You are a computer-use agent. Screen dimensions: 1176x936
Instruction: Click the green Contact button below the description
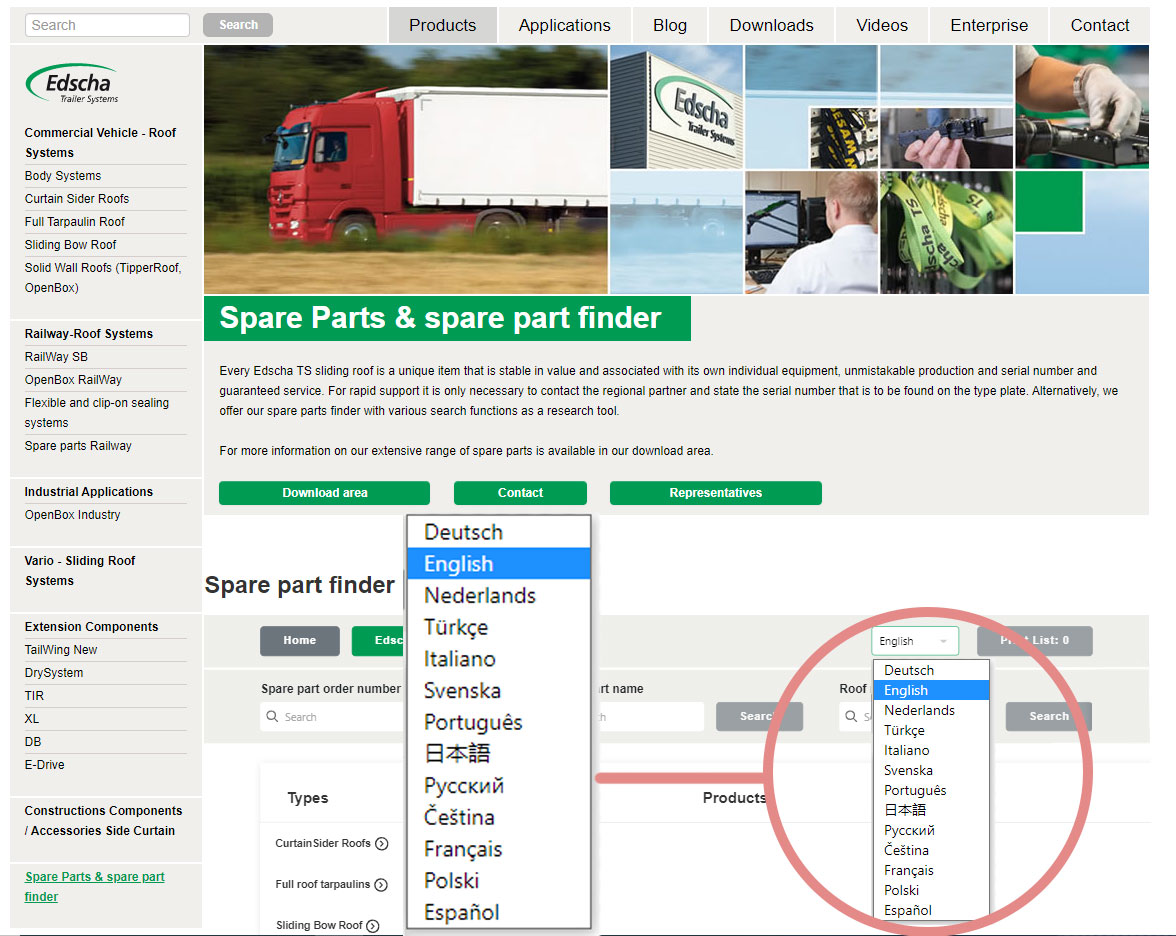coord(520,493)
